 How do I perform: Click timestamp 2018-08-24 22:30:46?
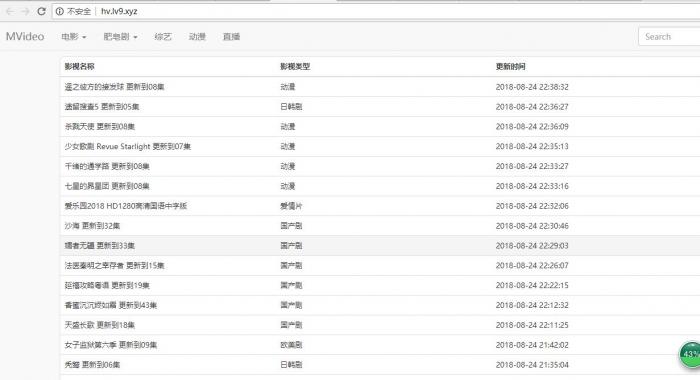532,226
